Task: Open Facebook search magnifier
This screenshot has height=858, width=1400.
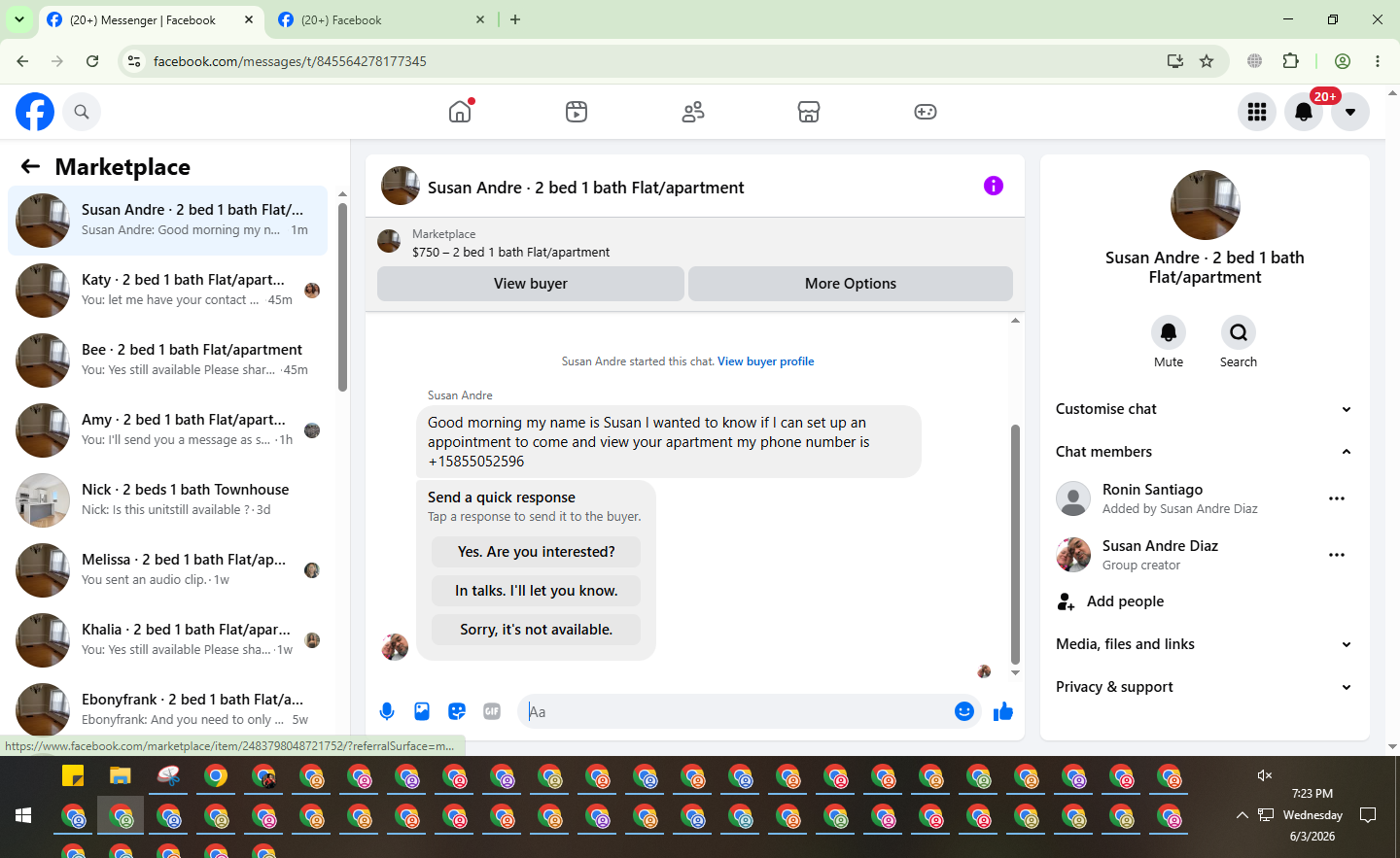Action: click(82, 112)
